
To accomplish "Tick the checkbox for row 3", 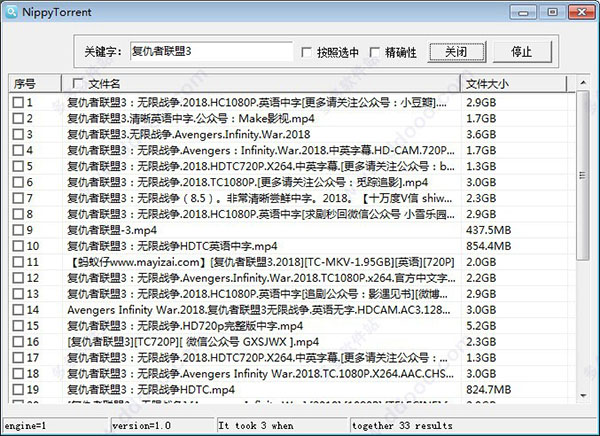I will pyautogui.click(x=18, y=134).
